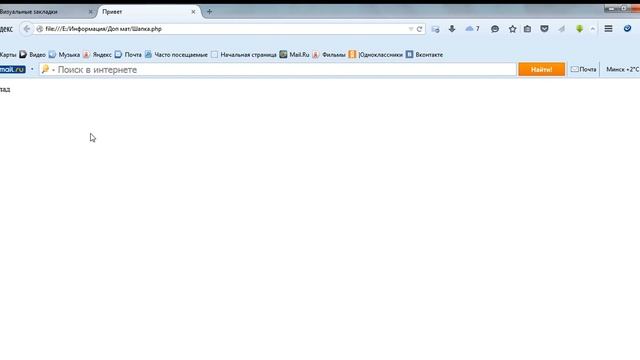The height and width of the screenshot is (360, 640).
Task: Open Mail.Ru bookmark
Action: [294, 55]
